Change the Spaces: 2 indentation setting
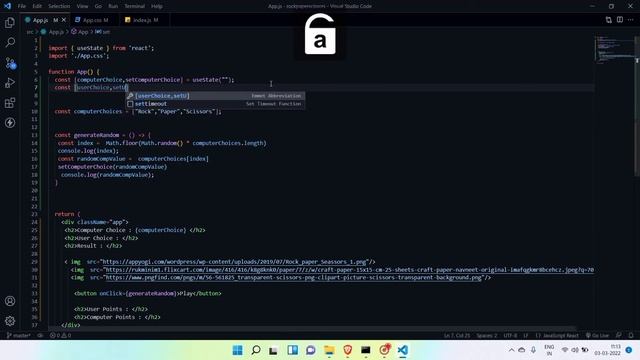Image resolution: width=640 pixels, height=360 pixels. [487, 336]
